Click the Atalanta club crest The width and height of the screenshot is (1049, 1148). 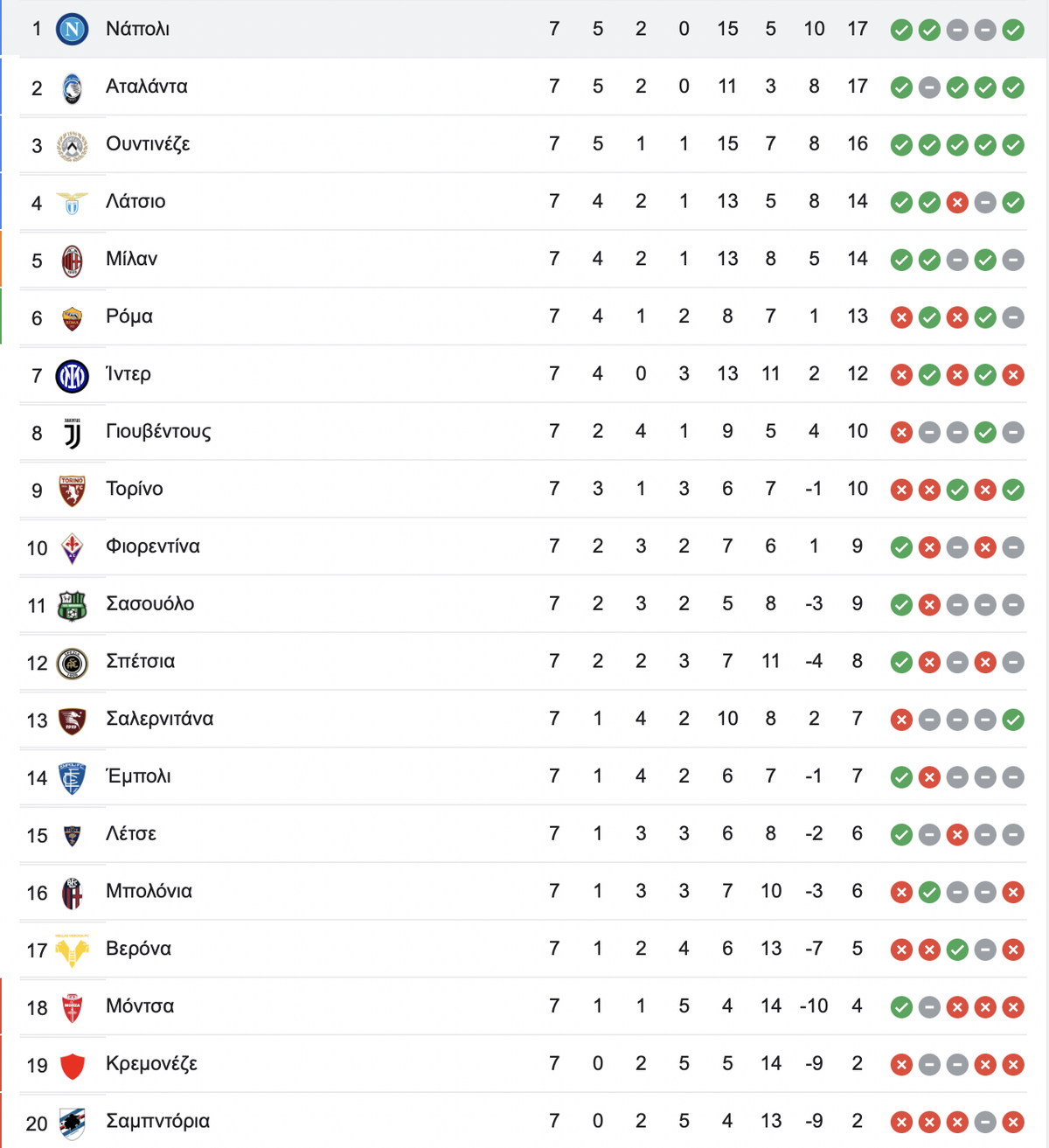coord(72,88)
